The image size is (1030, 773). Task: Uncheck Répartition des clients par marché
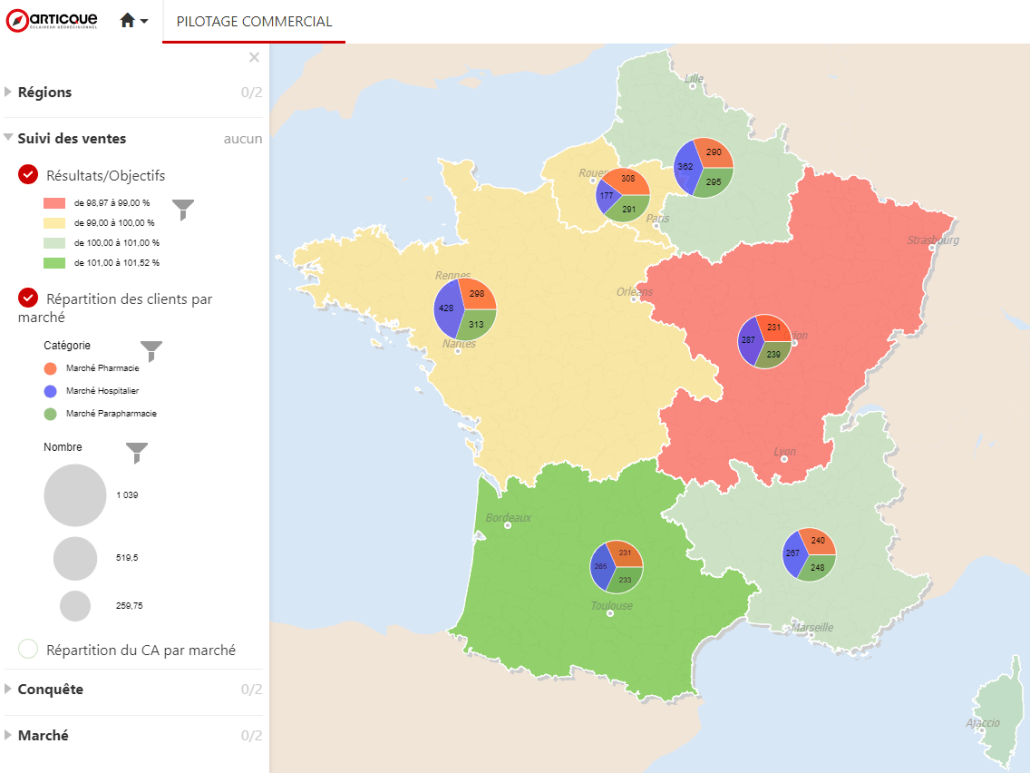coord(29,298)
